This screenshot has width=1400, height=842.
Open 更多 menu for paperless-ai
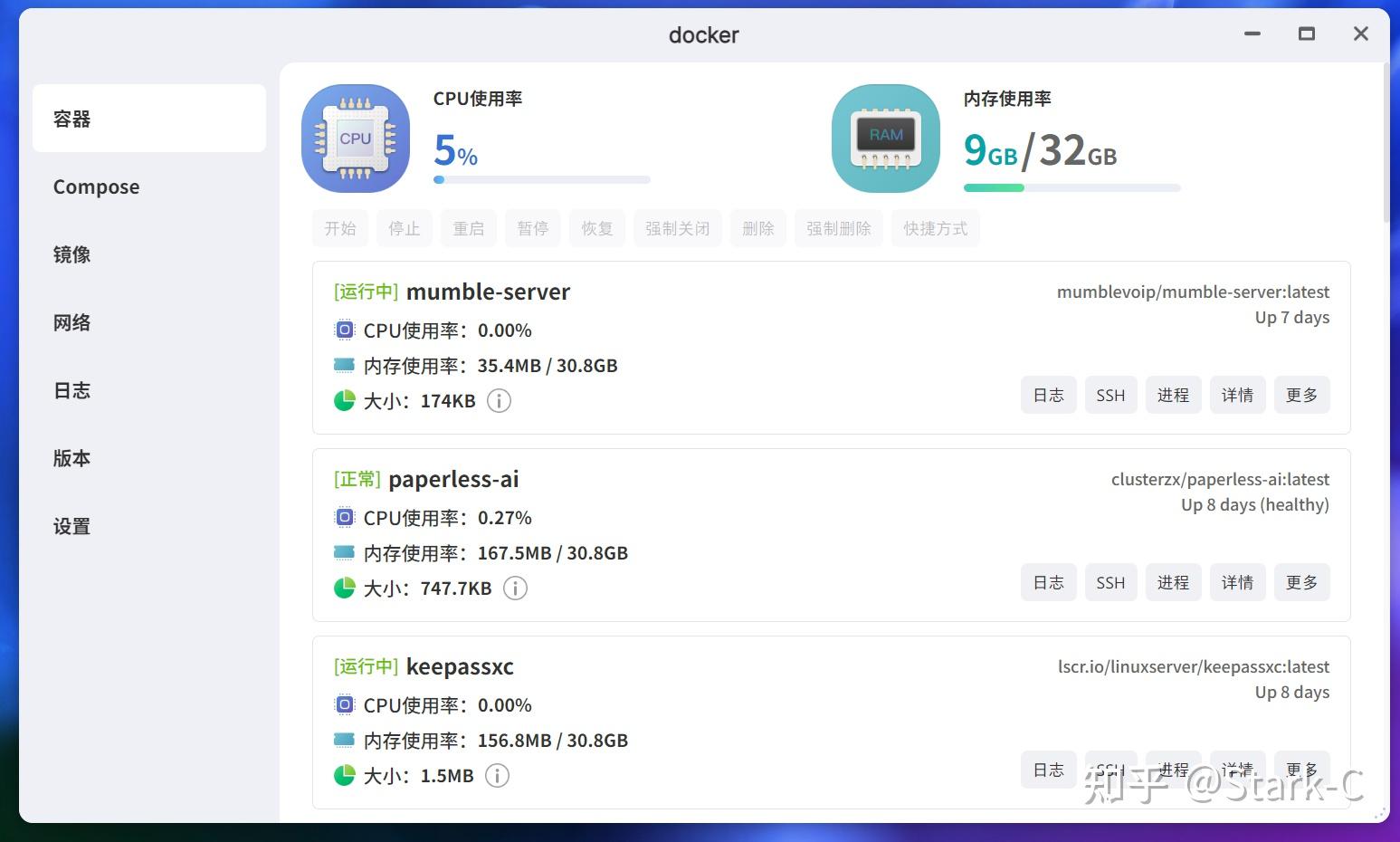(x=1301, y=582)
